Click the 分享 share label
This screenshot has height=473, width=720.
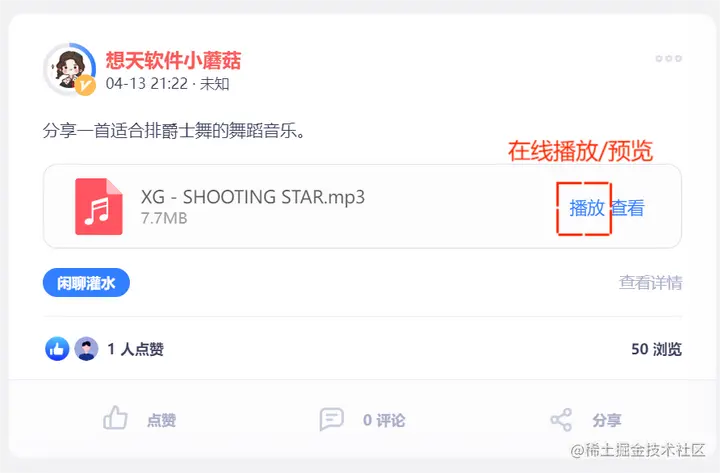click(606, 420)
